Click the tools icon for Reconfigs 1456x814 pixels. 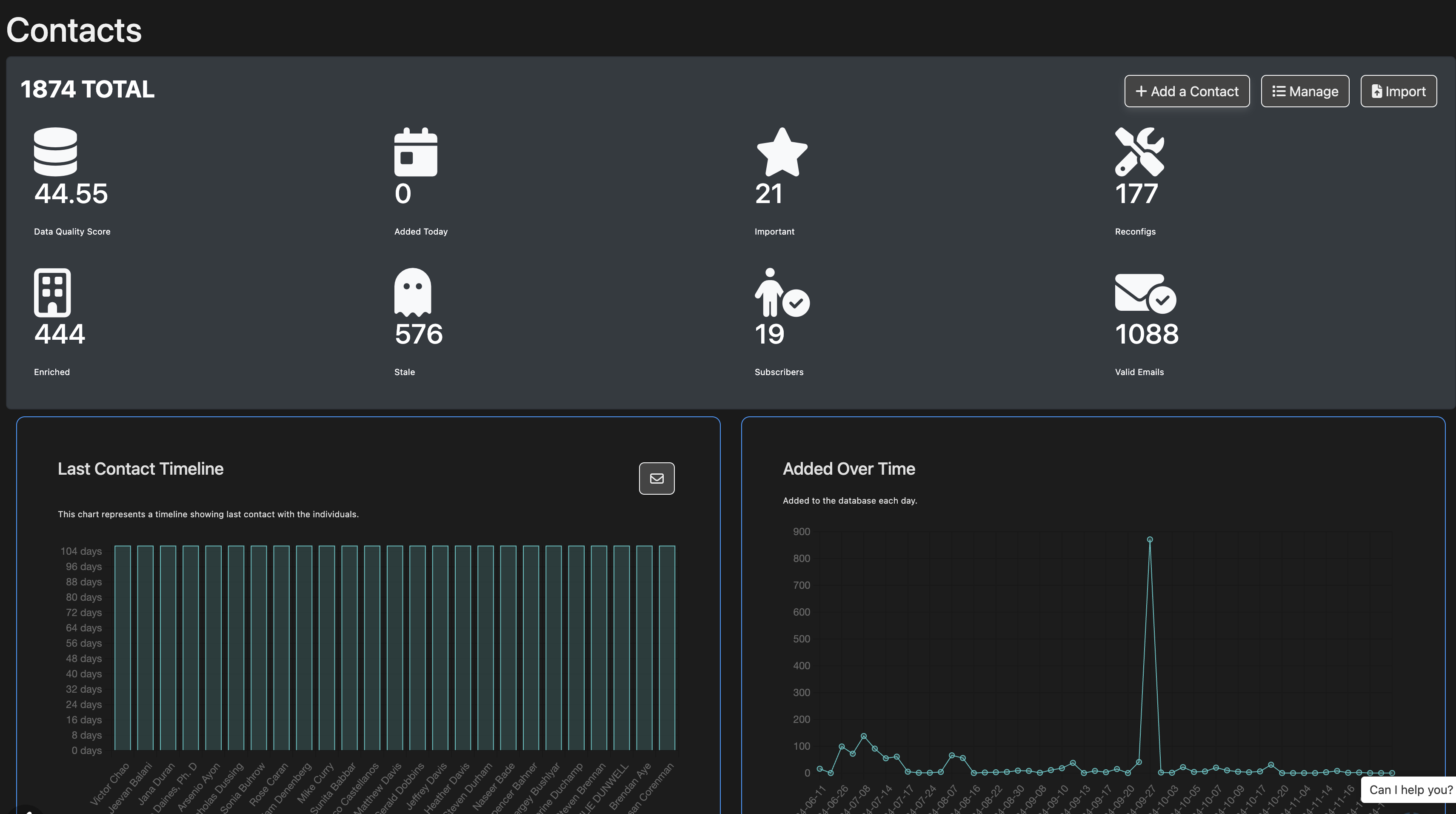click(1139, 152)
